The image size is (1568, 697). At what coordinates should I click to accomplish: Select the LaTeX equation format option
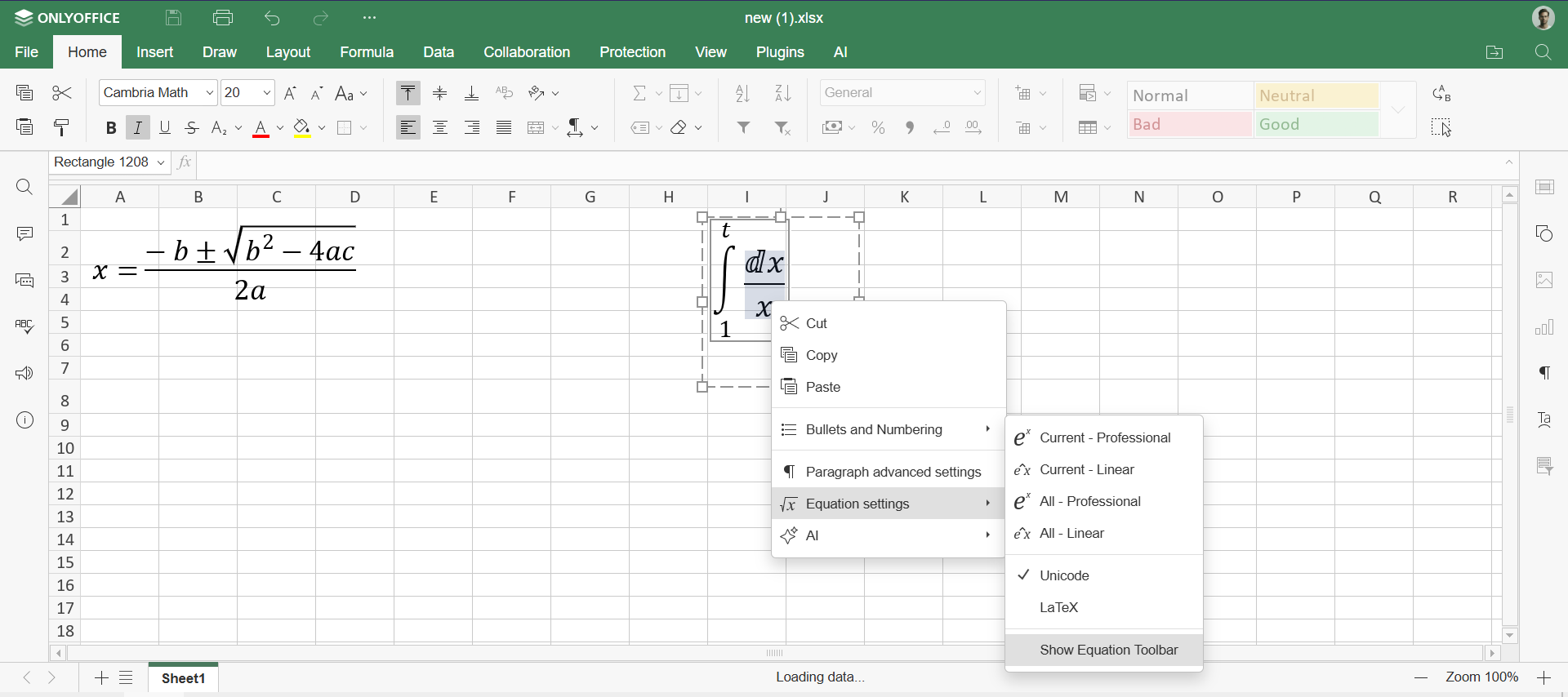click(1059, 607)
